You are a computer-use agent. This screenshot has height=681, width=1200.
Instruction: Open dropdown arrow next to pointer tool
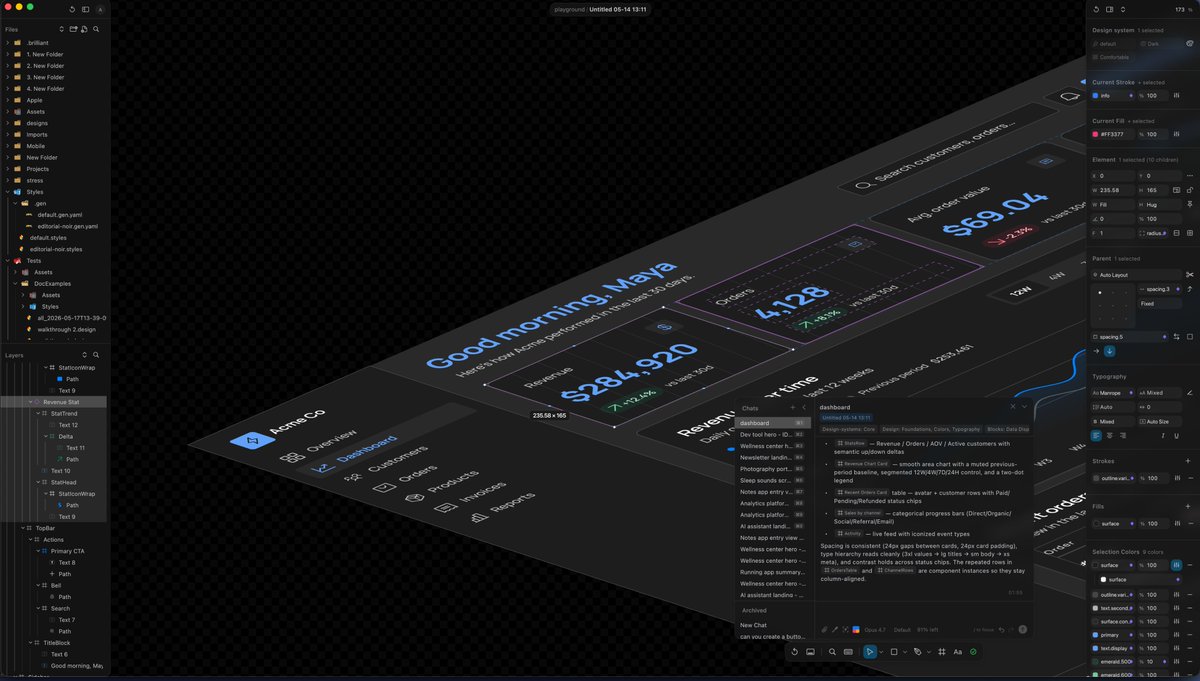(880, 652)
